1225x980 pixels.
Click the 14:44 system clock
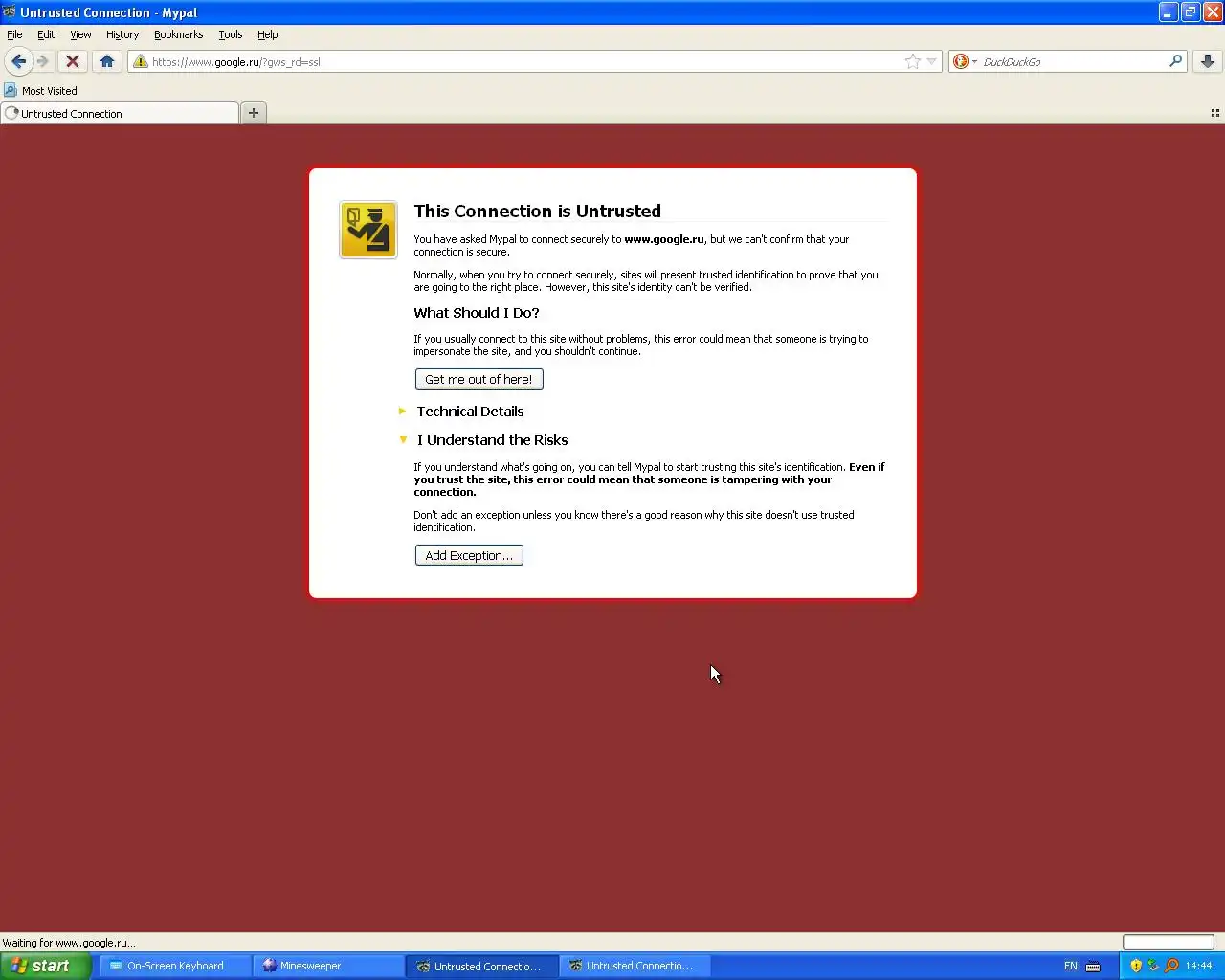click(1198, 966)
